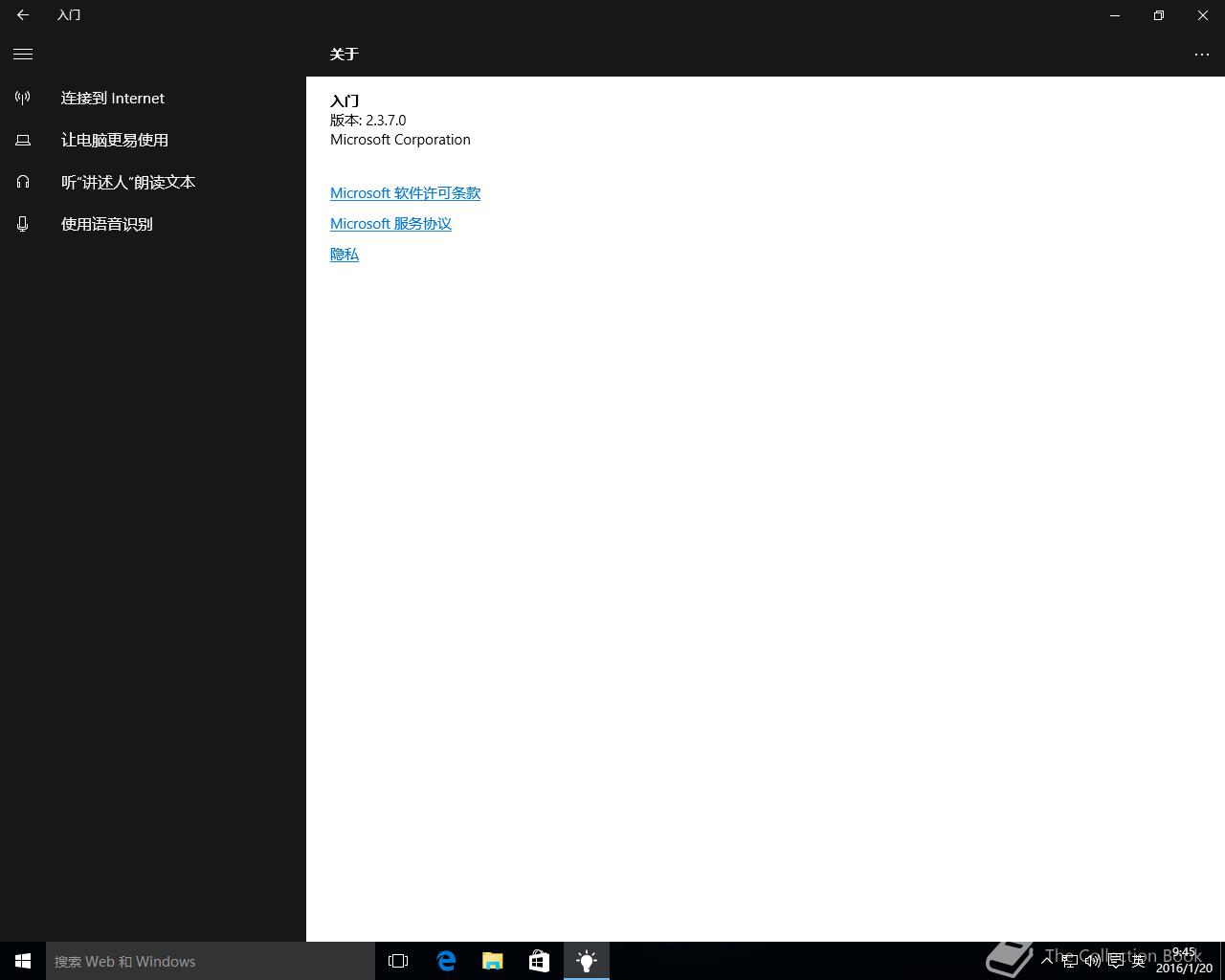Click the 关于 page heading
This screenshot has width=1225, height=980.
coord(344,55)
